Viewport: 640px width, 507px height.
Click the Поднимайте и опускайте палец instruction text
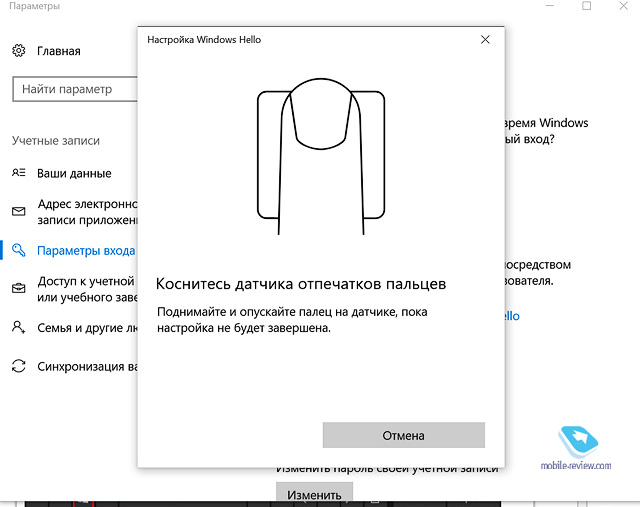pos(292,320)
